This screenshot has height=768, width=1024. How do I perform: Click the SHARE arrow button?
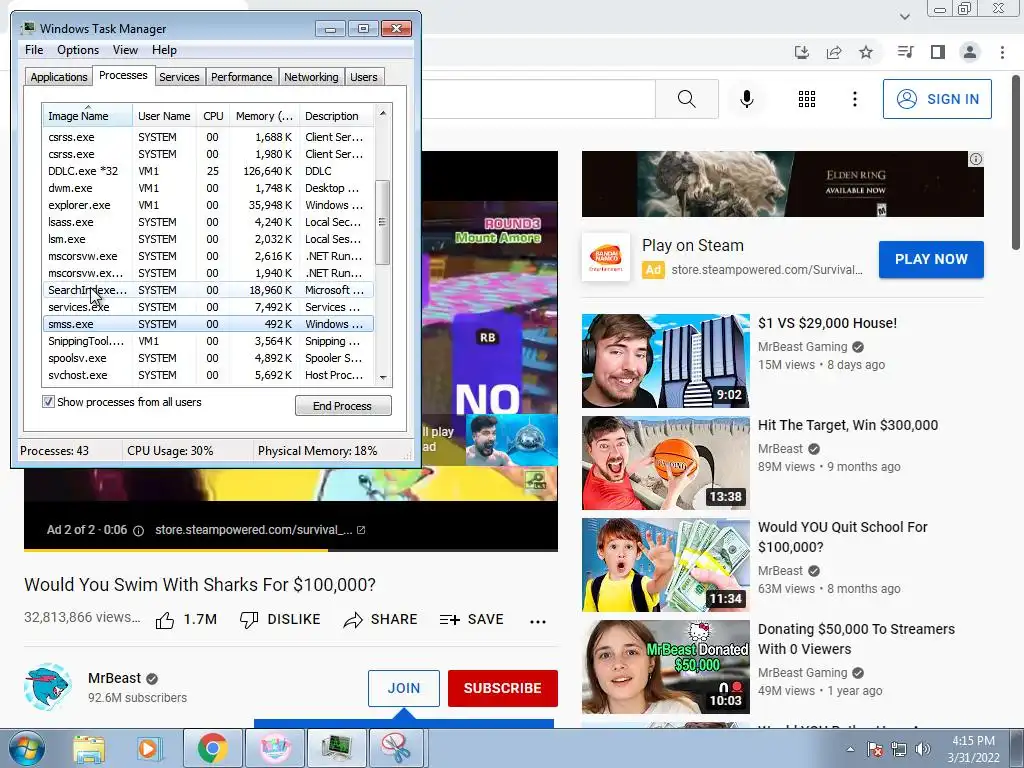coord(380,620)
